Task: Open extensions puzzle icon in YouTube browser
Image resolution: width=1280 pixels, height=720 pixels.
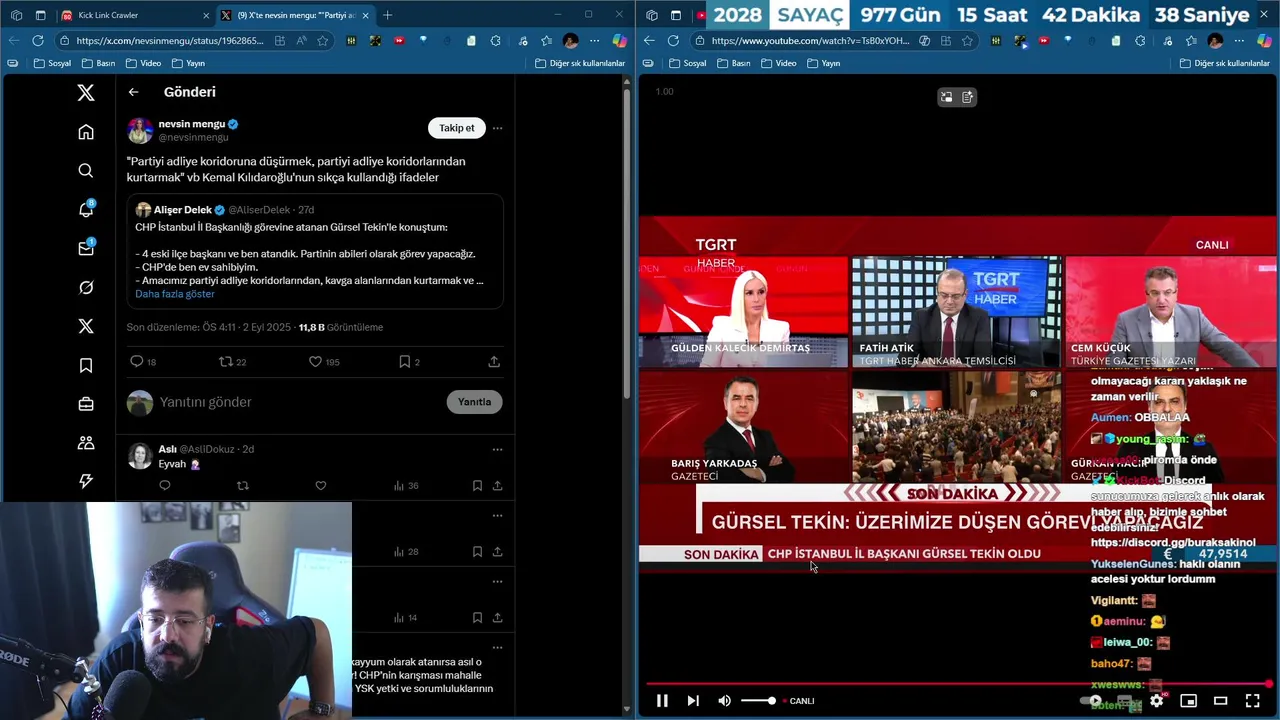Action: coord(1140,41)
